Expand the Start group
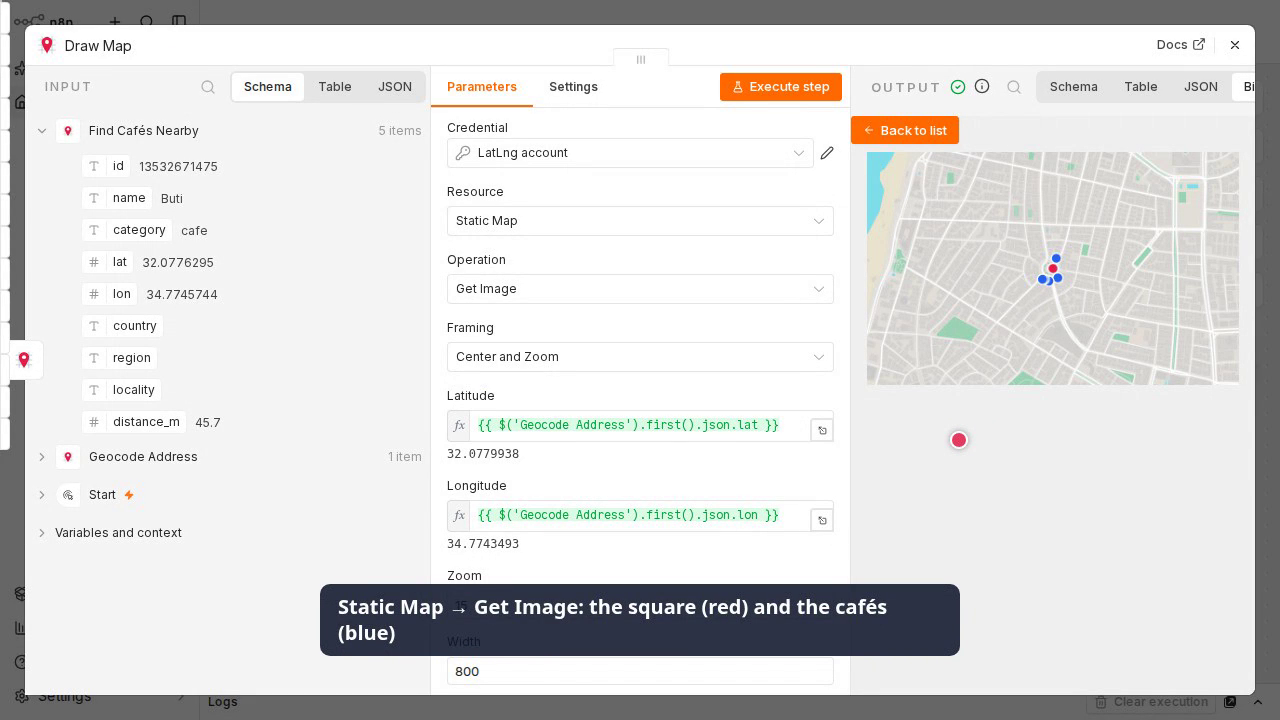 (x=42, y=495)
